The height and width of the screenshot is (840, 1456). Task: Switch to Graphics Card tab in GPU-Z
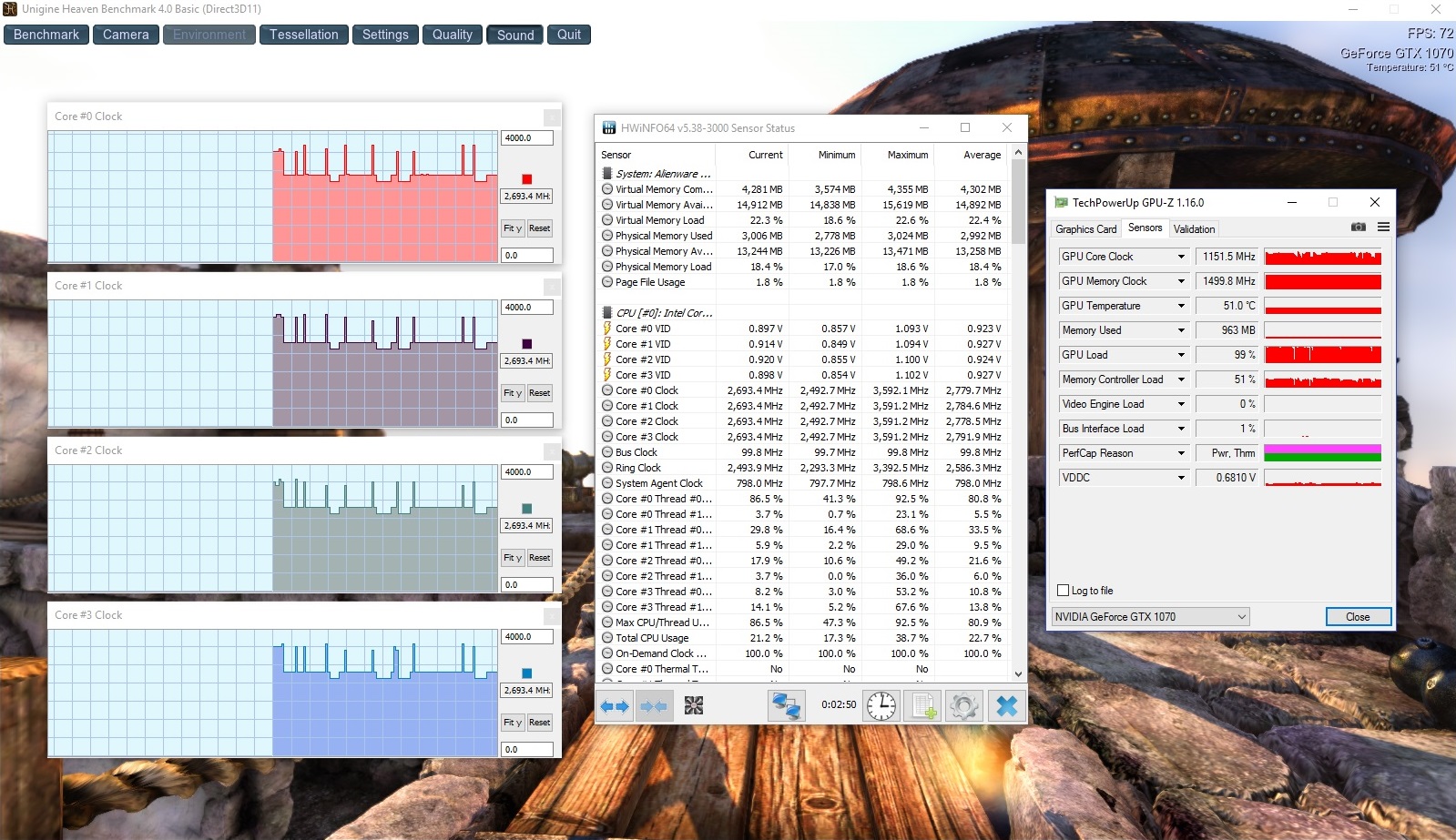[1085, 229]
